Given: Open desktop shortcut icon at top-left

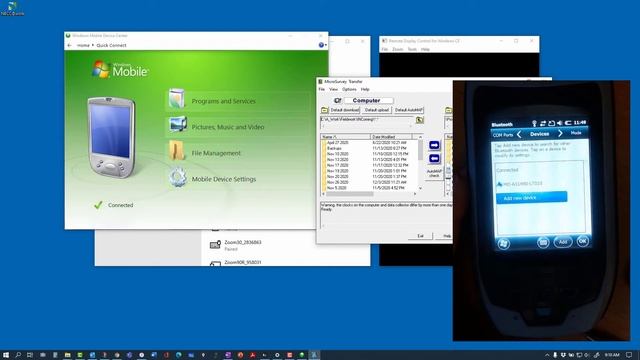Looking at the screenshot, I should [x=12, y=9].
